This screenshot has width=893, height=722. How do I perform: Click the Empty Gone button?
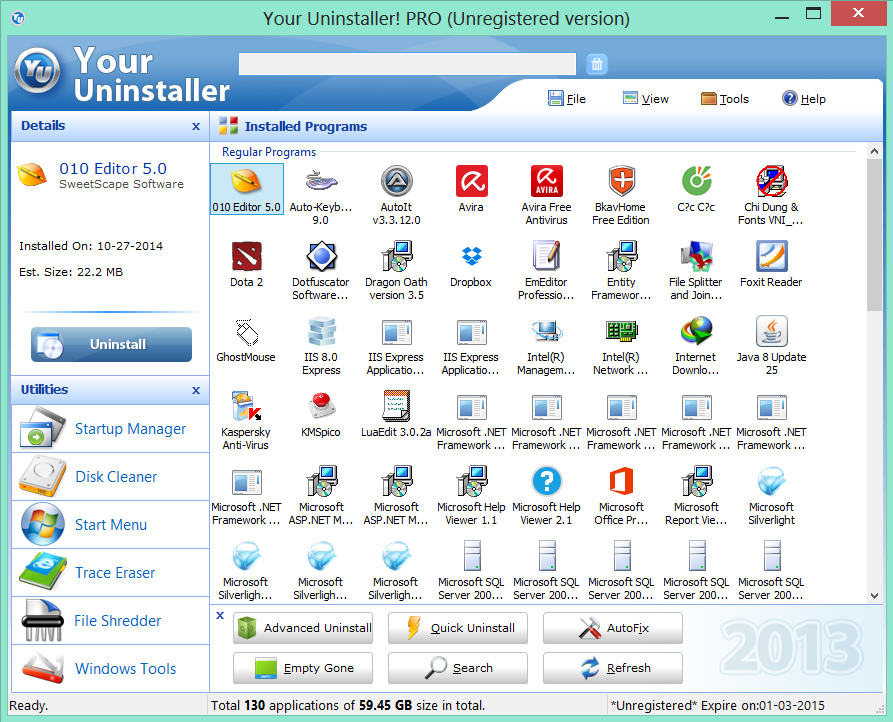pyautogui.click(x=303, y=668)
